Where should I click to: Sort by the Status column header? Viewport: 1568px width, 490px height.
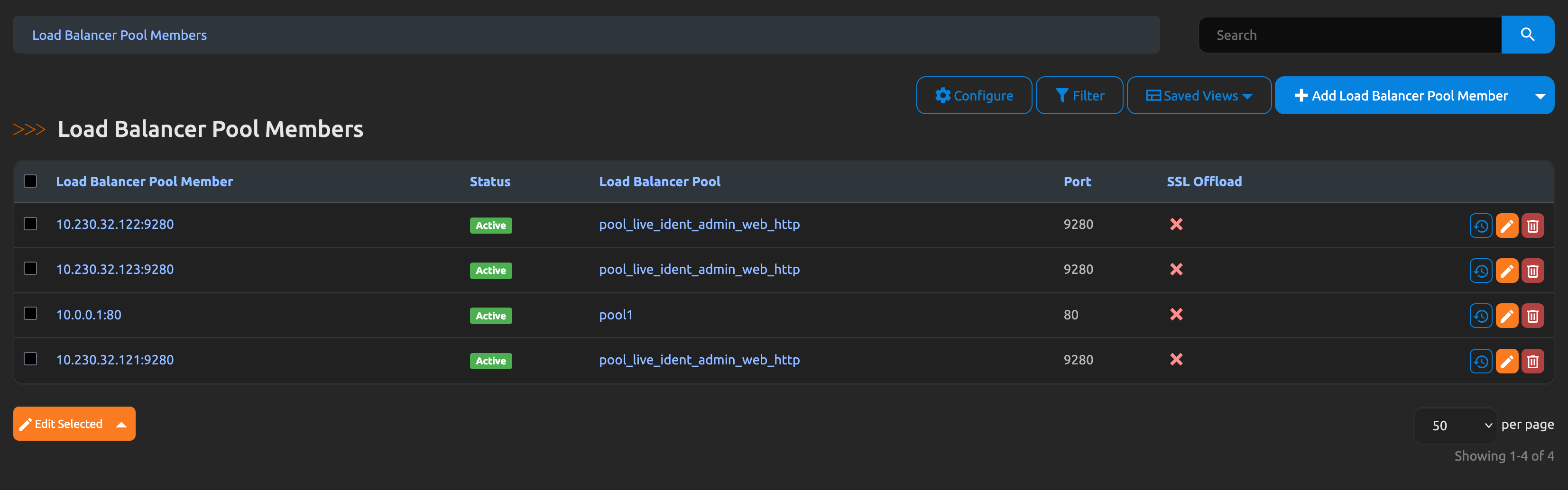pos(489,181)
